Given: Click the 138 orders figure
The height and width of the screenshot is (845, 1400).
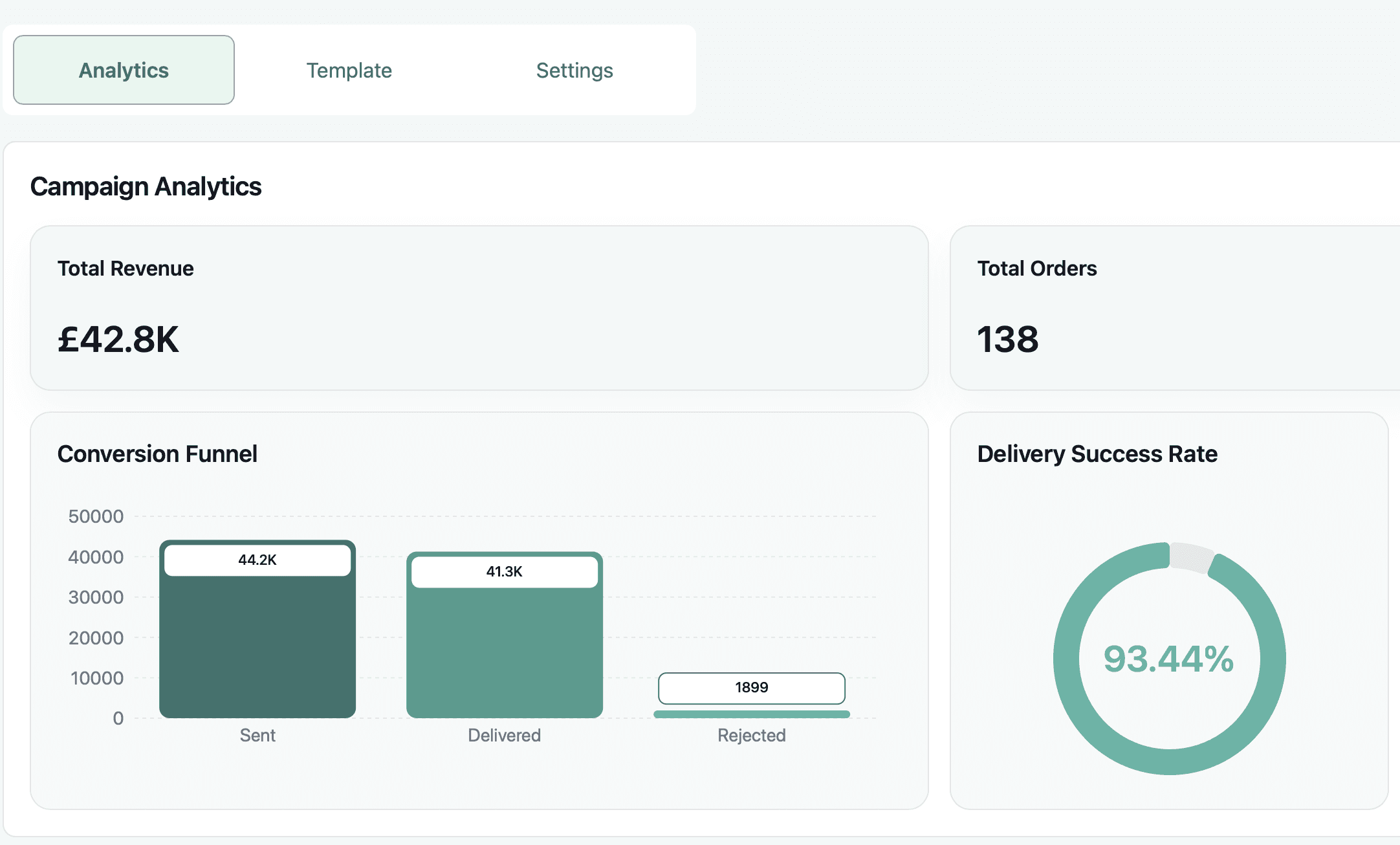Looking at the screenshot, I should click(1007, 339).
